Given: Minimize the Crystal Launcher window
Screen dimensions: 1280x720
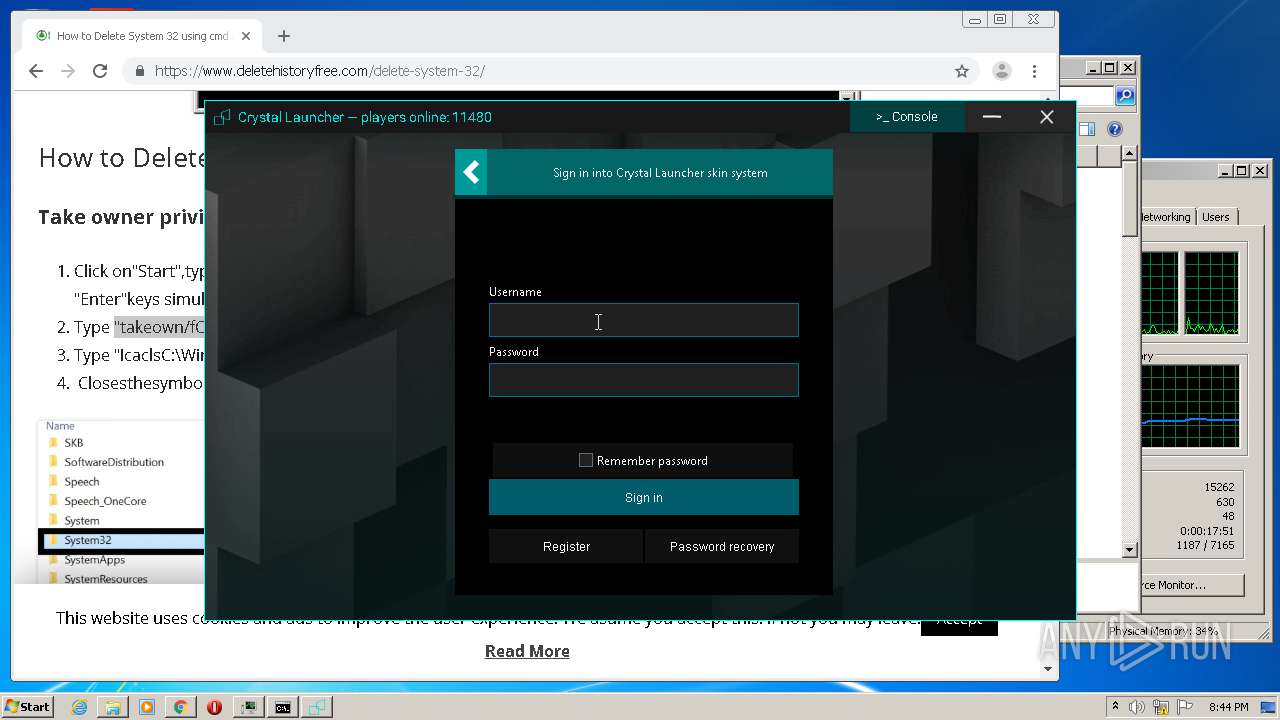Looking at the screenshot, I should [x=992, y=117].
